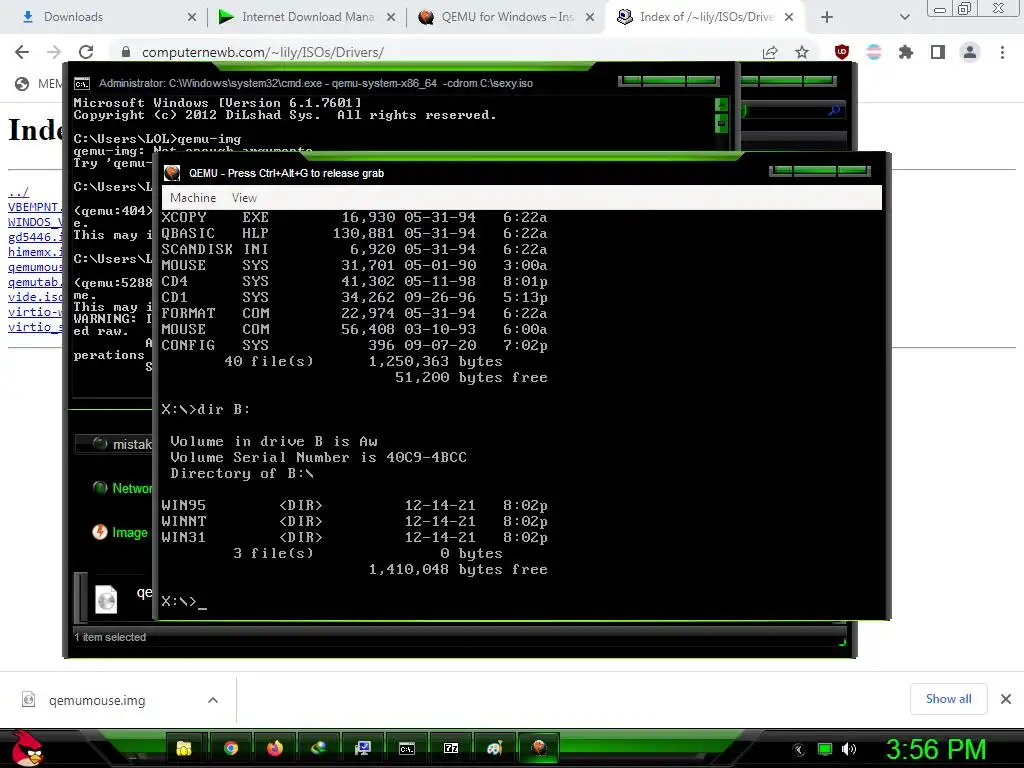This screenshot has width=1024, height=768.
Task: Open the vide.iso link
Action: click(x=35, y=297)
